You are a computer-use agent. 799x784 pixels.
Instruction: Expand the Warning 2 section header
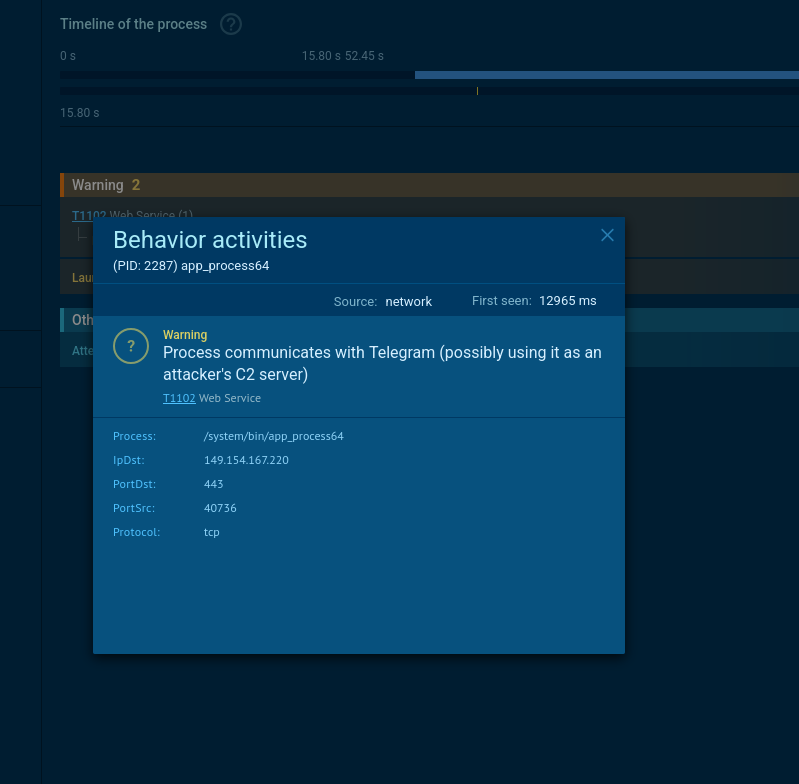pos(429,185)
